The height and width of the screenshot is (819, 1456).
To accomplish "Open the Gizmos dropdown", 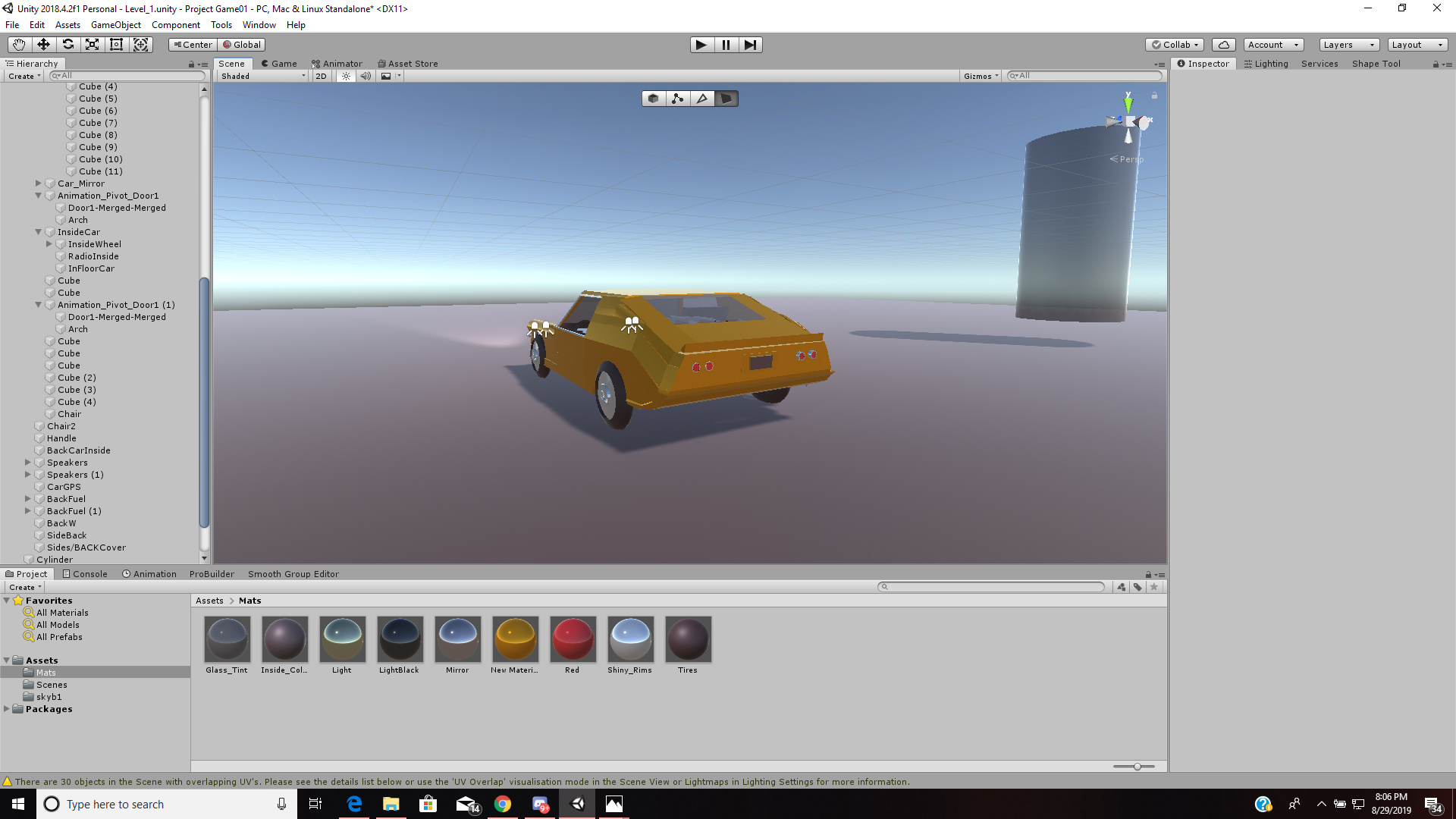I will [x=981, y=76].
